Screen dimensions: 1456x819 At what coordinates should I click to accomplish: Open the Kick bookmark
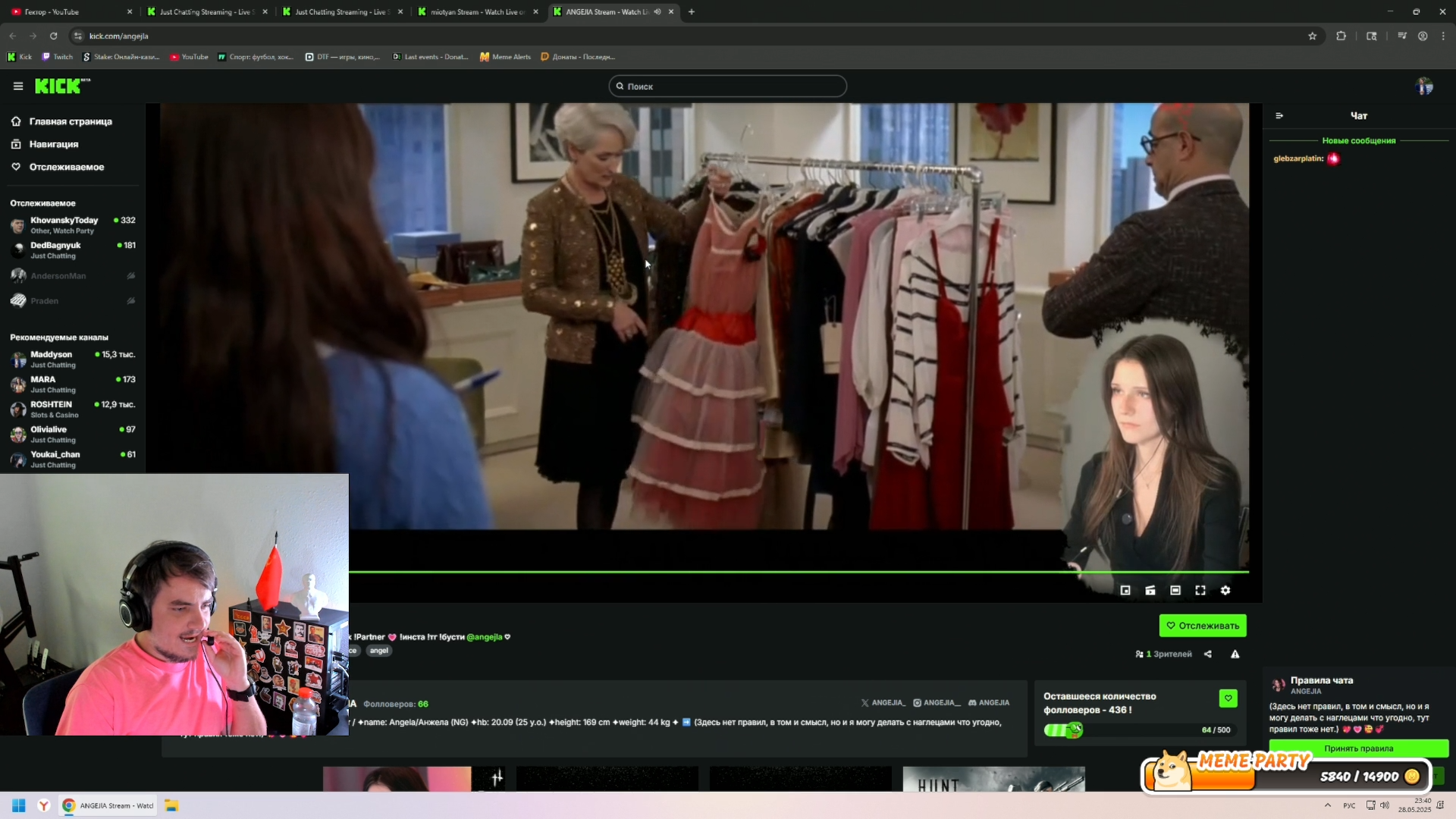pos(20,57)
